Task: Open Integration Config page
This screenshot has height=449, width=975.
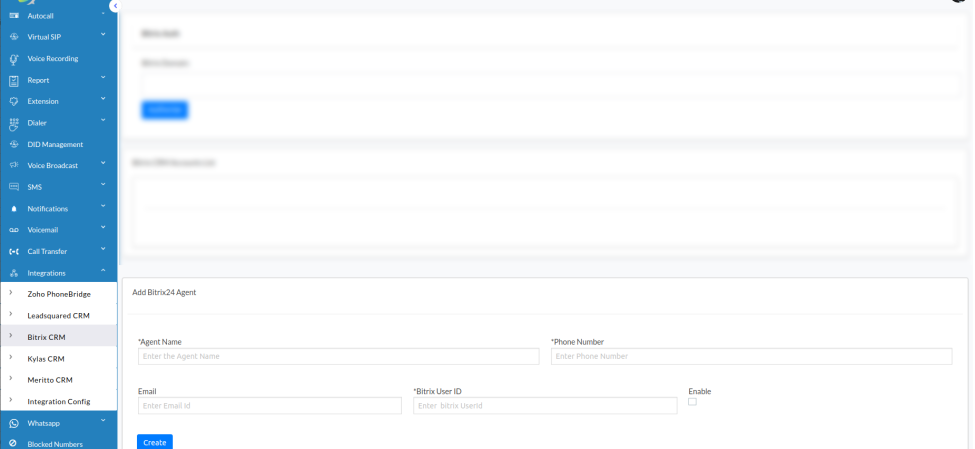Action: coord(59,401)
